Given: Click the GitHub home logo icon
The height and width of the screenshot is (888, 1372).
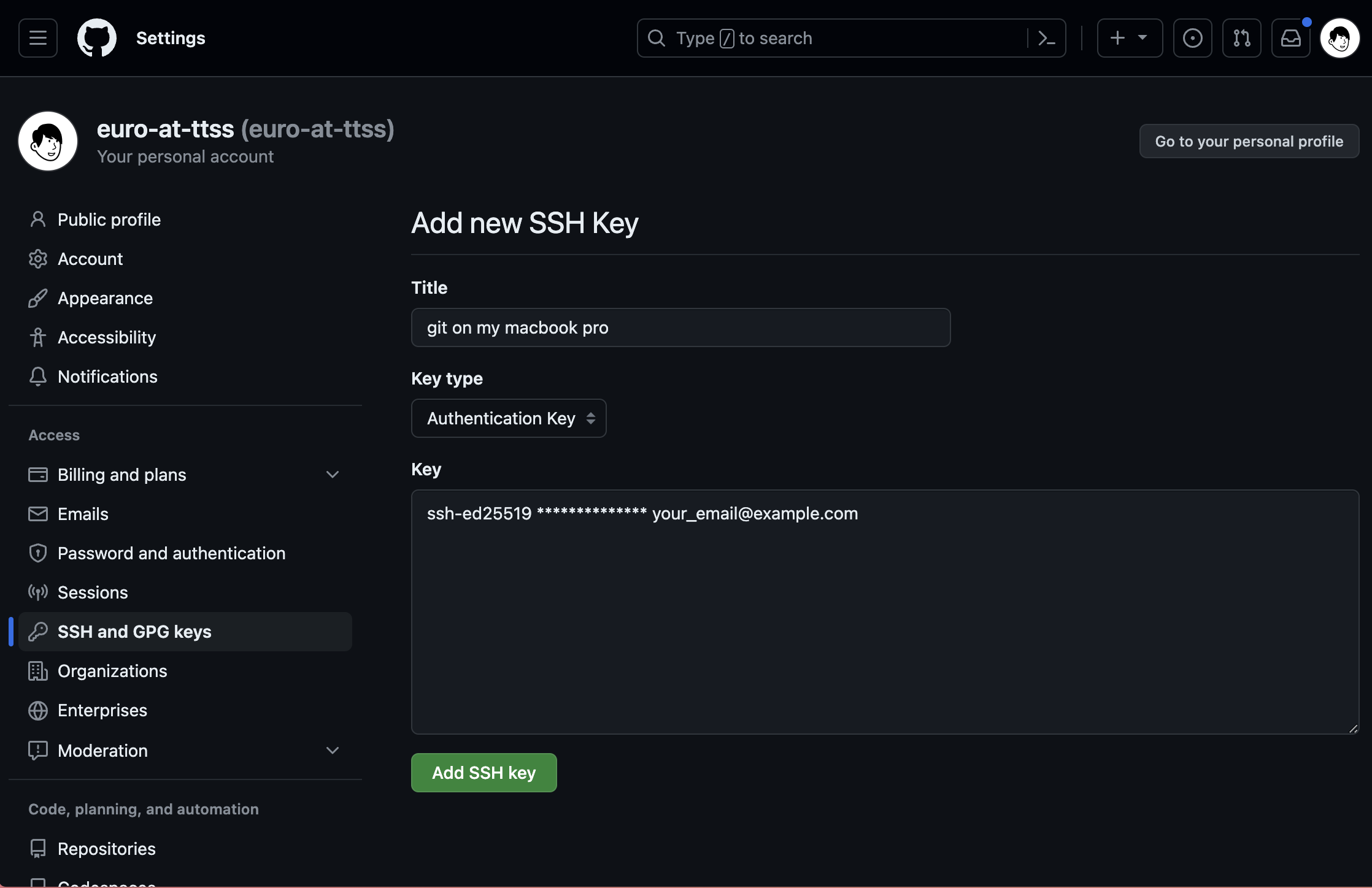Looking at the screenshot, I should pyautogui.click(x=96, y=37).
